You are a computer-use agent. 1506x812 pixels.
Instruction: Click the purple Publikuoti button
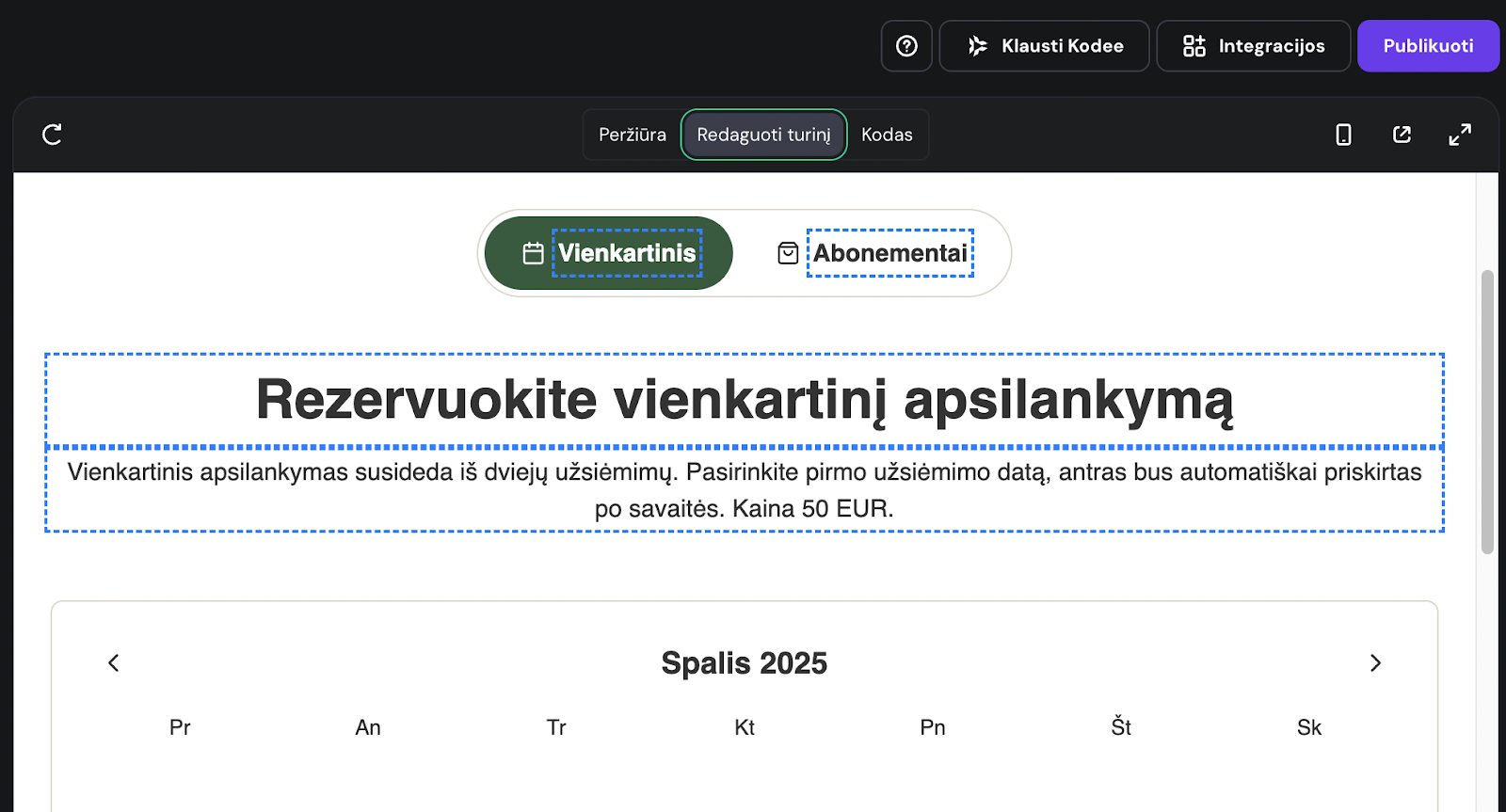(1428, 46)
